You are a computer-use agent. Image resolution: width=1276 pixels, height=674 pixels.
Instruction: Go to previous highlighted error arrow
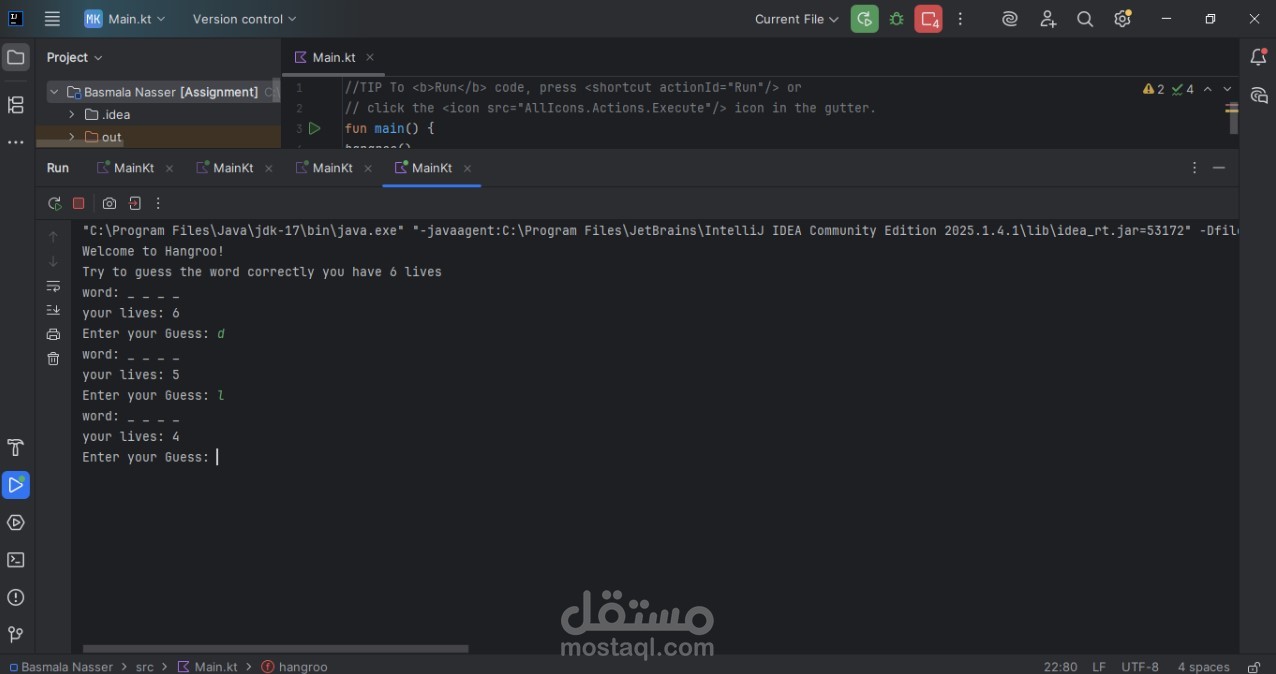tap(1208, 89)
